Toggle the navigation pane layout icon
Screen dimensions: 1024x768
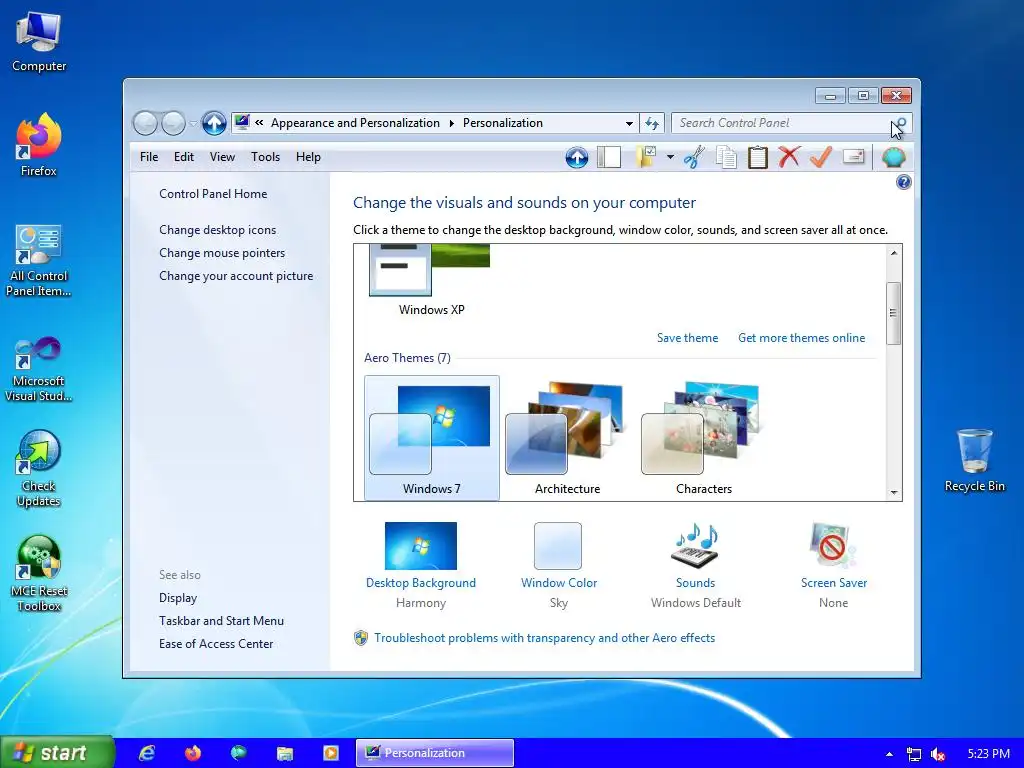(x=609, y=157)
